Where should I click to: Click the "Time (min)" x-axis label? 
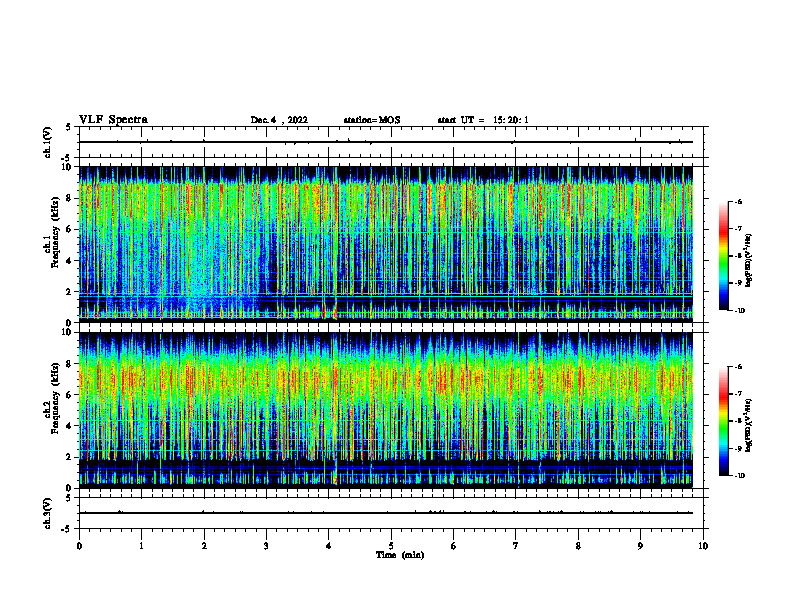(400, 555)
